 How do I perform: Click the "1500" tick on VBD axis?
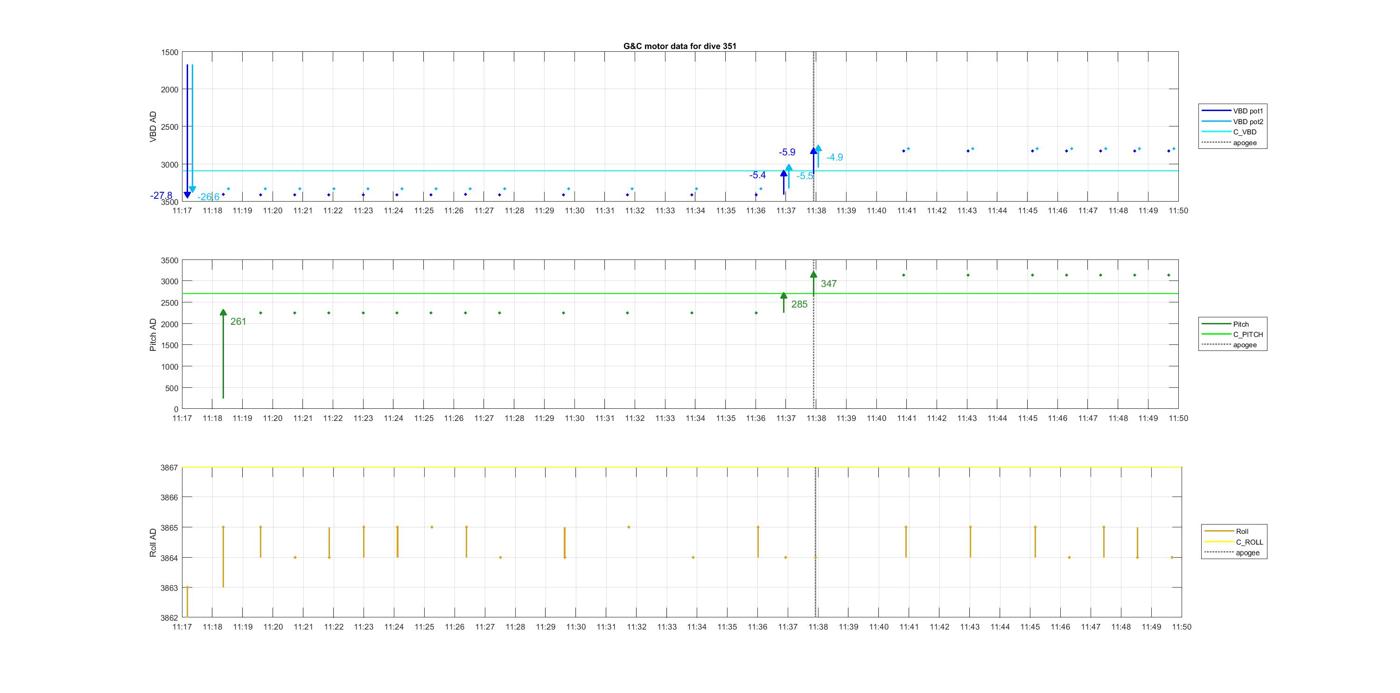168,52
